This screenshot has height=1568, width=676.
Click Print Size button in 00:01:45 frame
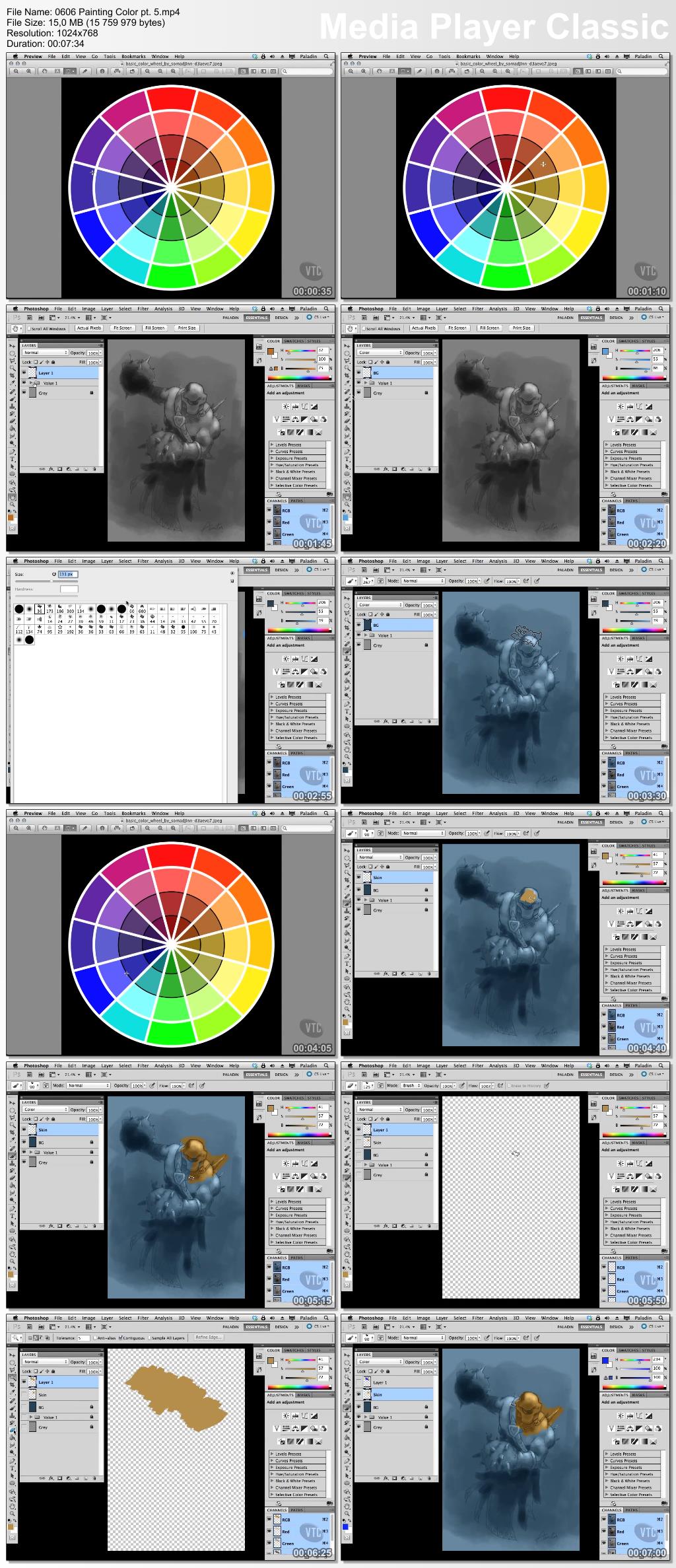(187, 328)
